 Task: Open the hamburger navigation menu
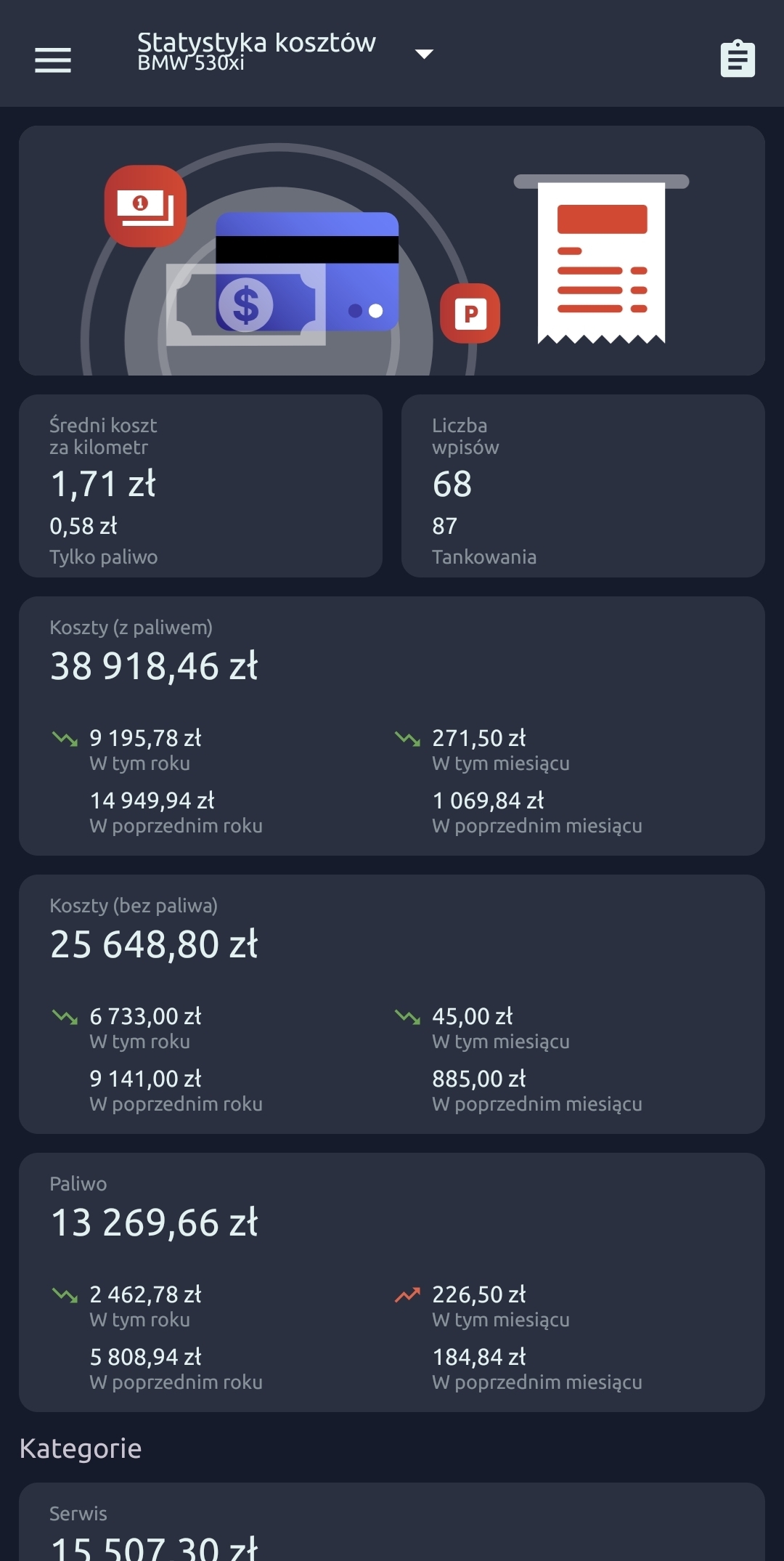tap(53, 60)
